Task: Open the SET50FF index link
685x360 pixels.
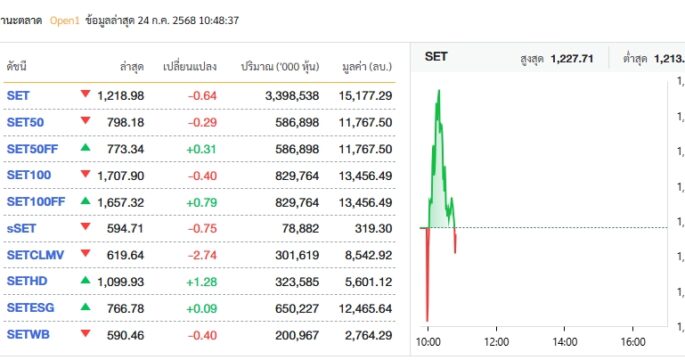Action: tap(32, 149)
